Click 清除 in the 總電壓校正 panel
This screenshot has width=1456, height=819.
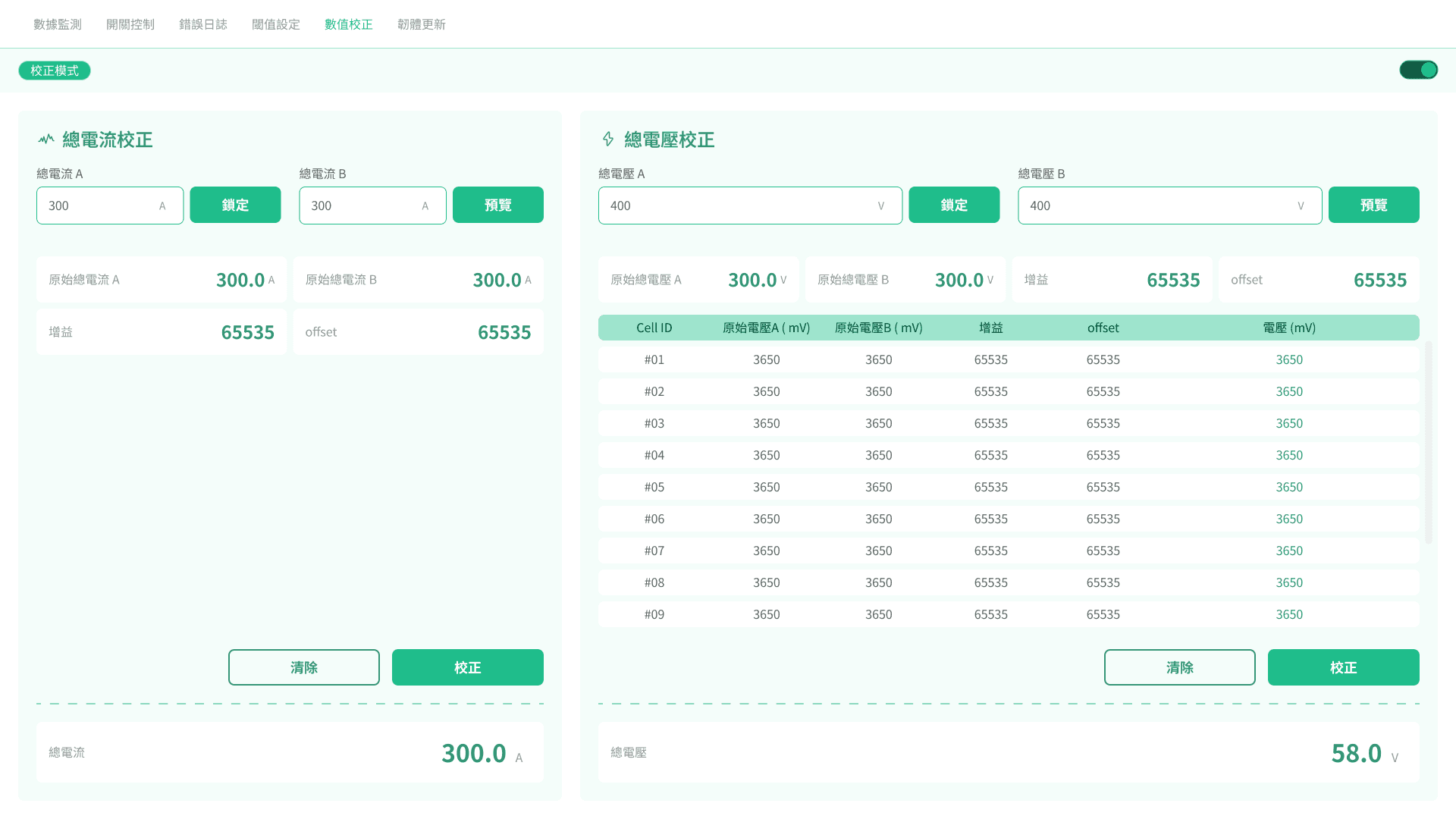1179,667
